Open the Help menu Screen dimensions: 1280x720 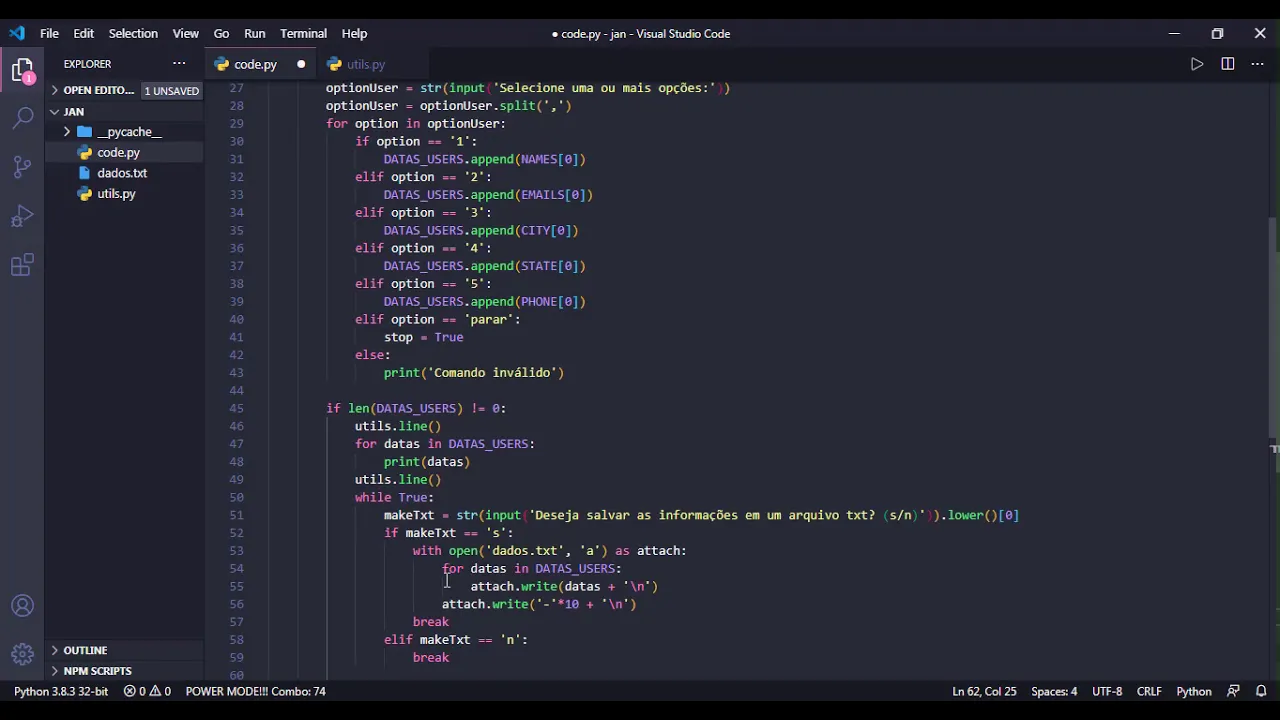[354, 33]
